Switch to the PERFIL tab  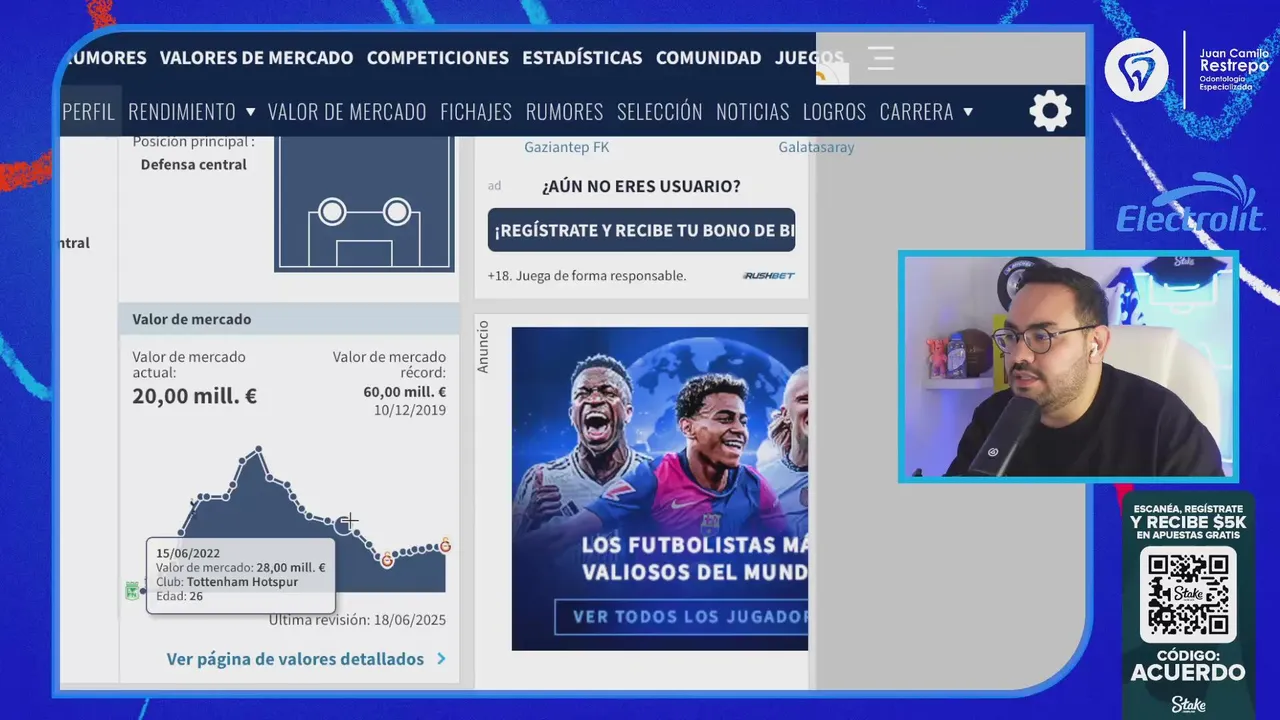(x=89, y=112)
